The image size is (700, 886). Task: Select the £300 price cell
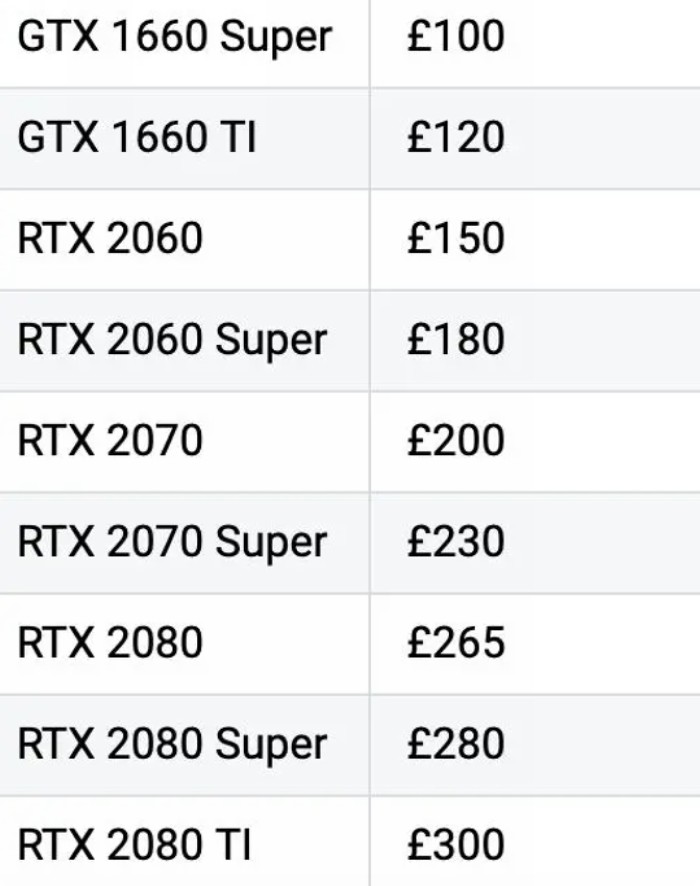(x=455, y=845)
